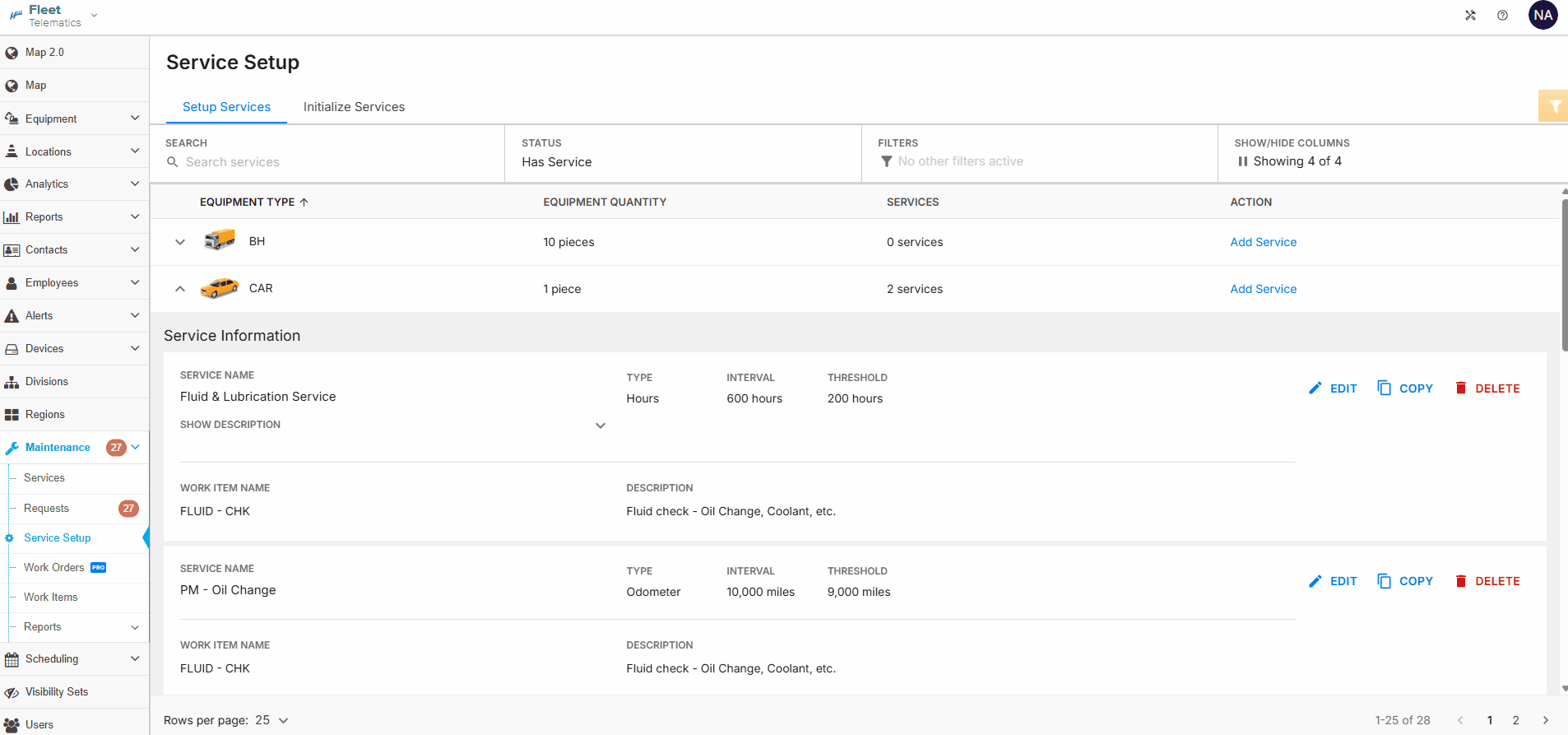Image resolution: width=1568 pixels, height=735 pixels.
Task: Open the Rows per page dropdown
Action: [x=272, y=720]
